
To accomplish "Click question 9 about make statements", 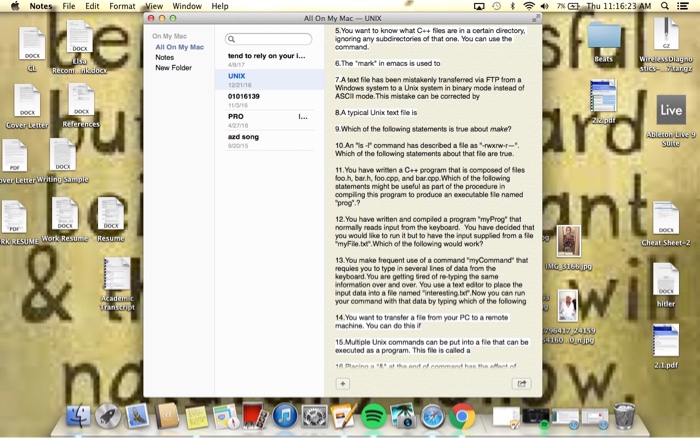I will tap(423, 129).
